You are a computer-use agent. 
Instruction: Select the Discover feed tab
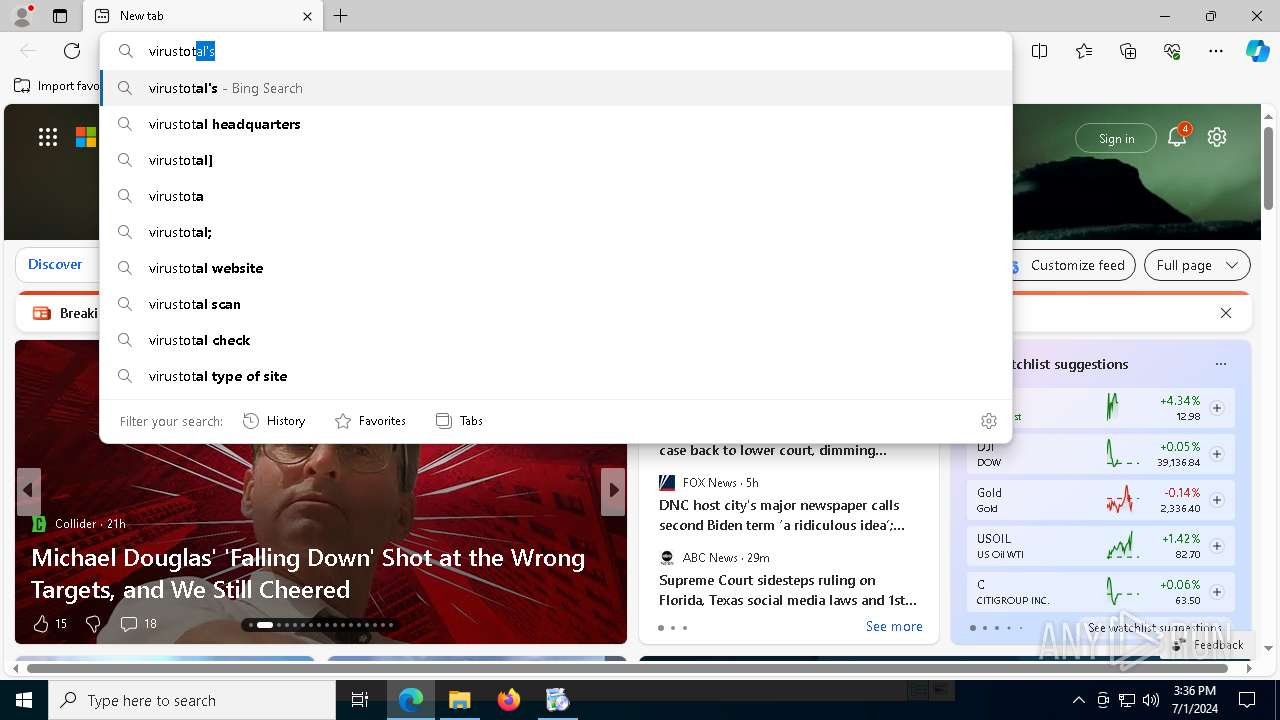(55, 264)
